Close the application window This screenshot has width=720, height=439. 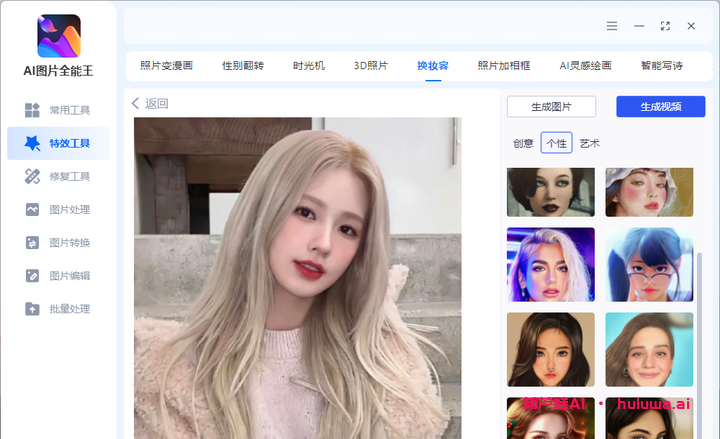(691, 26)
